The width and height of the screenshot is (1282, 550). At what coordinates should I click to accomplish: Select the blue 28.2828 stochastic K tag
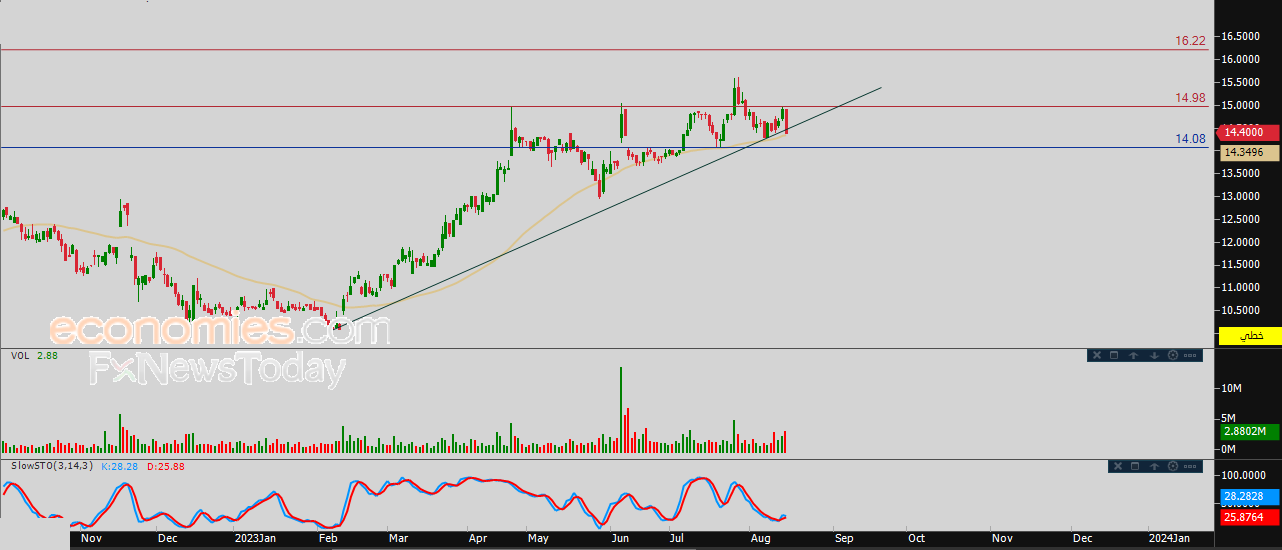click(1248, 497)
